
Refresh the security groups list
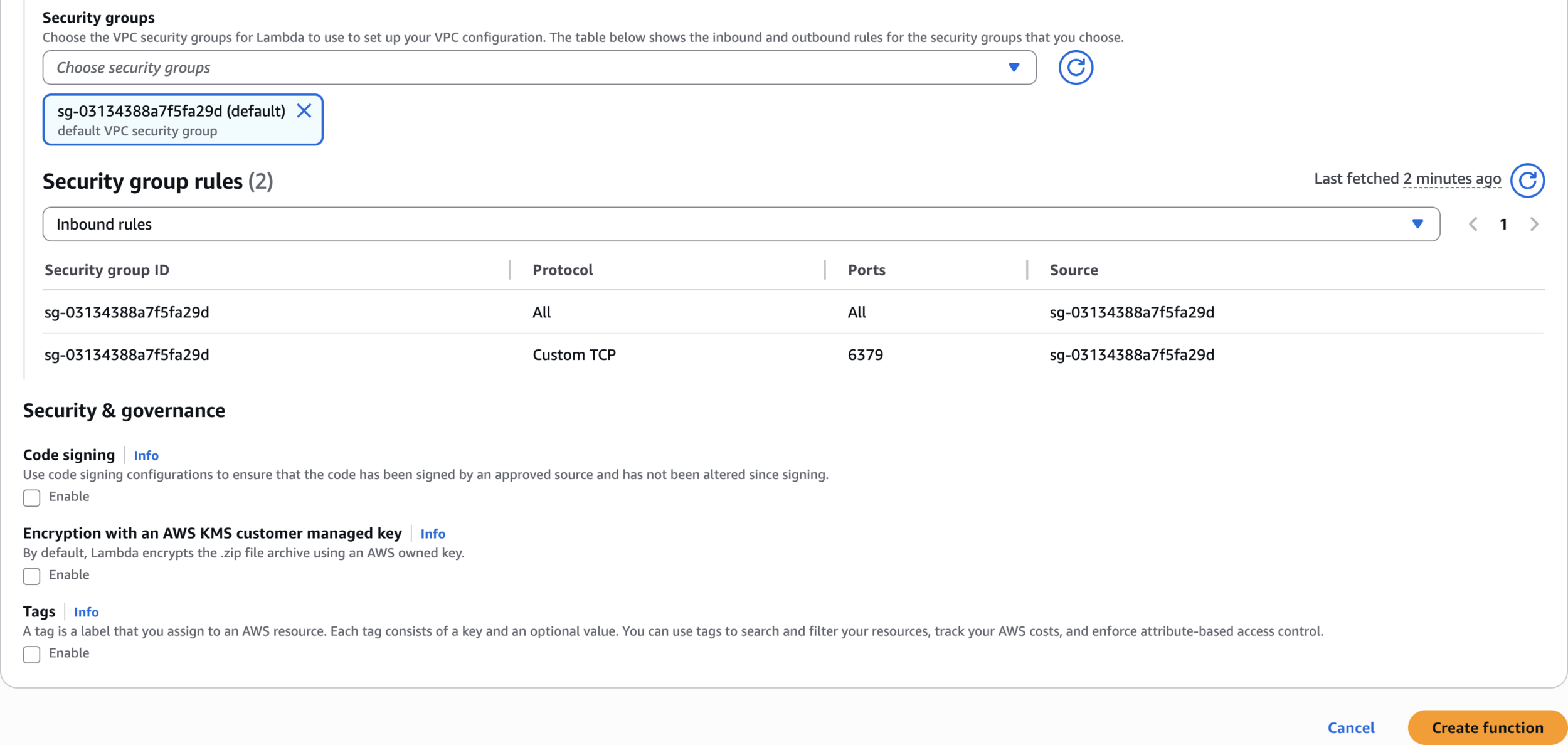(1075, 68)
